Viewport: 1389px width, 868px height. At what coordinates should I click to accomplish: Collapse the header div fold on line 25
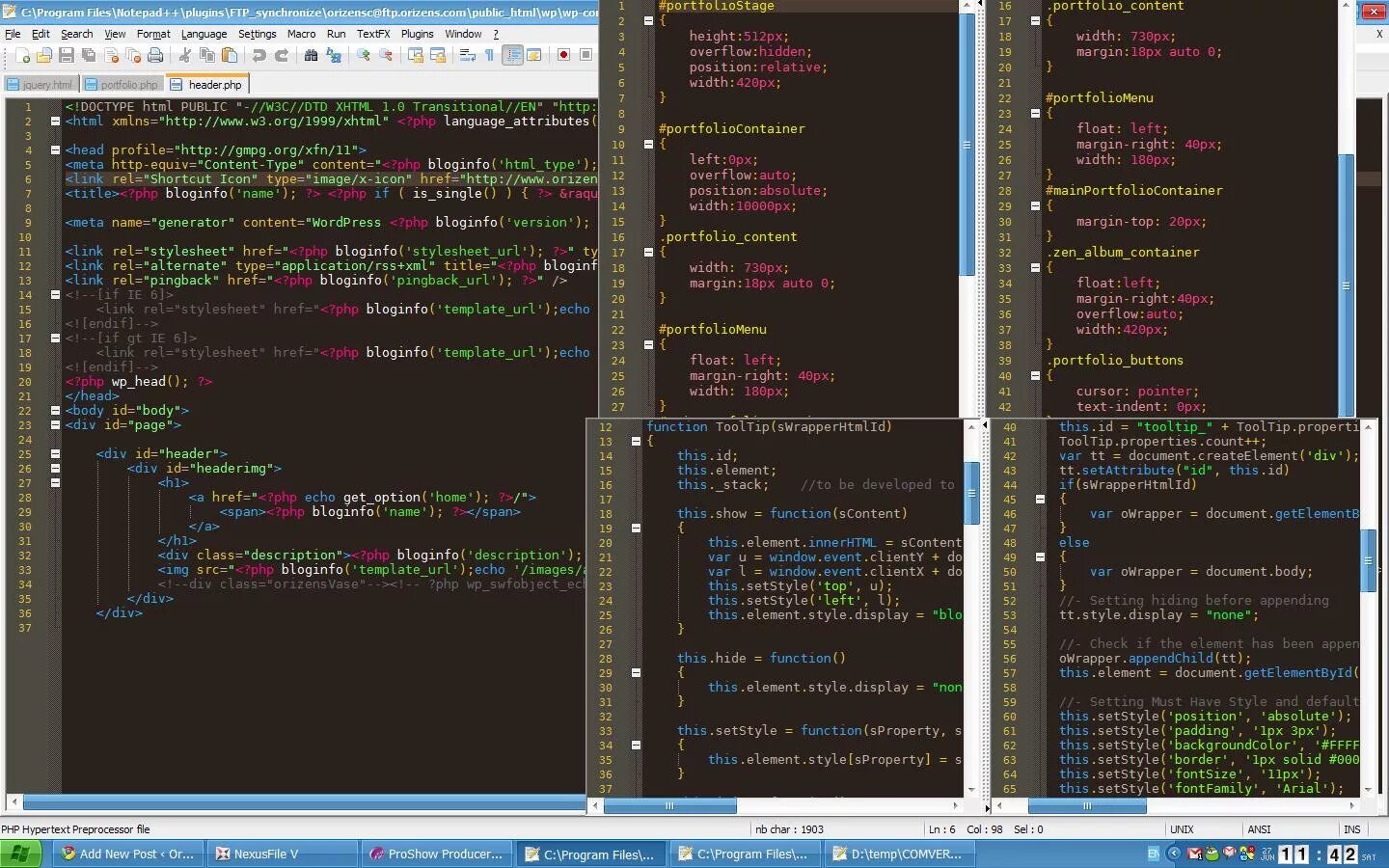[x=55, y=454]
